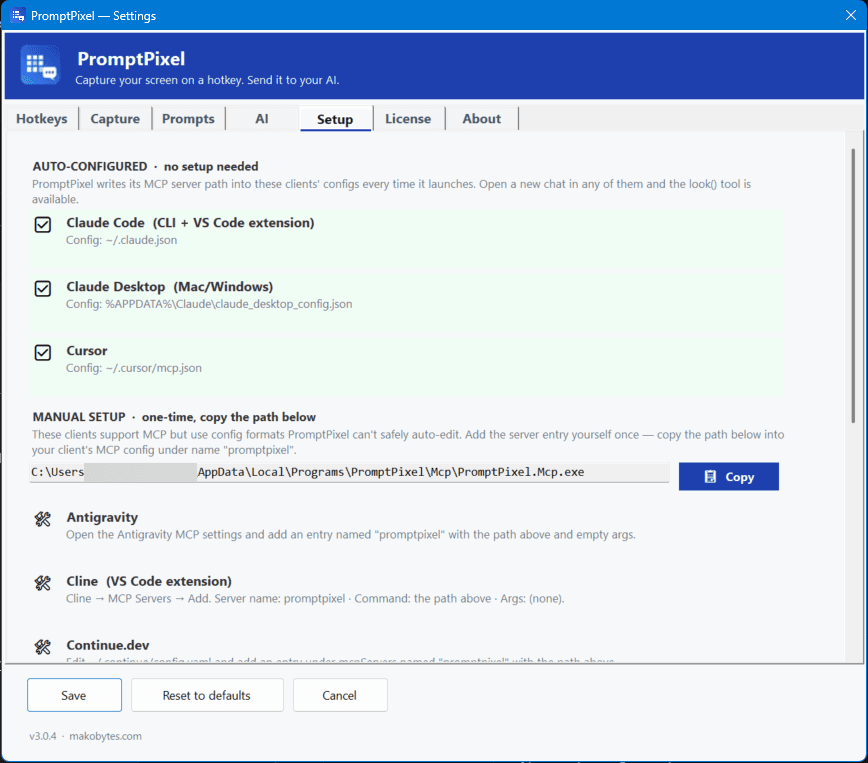Click the Continue.dev heading
This screenshot has width=868, height=763.
coord(108,645)
